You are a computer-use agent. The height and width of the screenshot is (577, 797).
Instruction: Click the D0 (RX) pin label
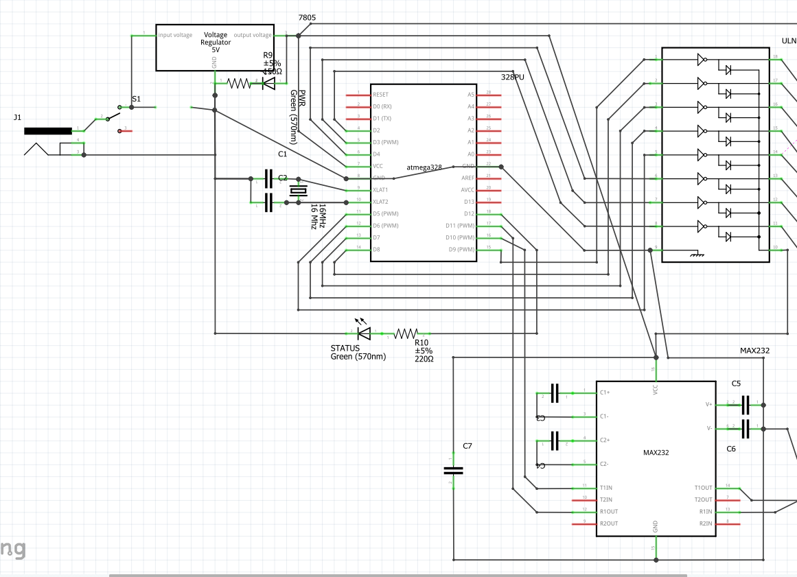pos(382,107)
